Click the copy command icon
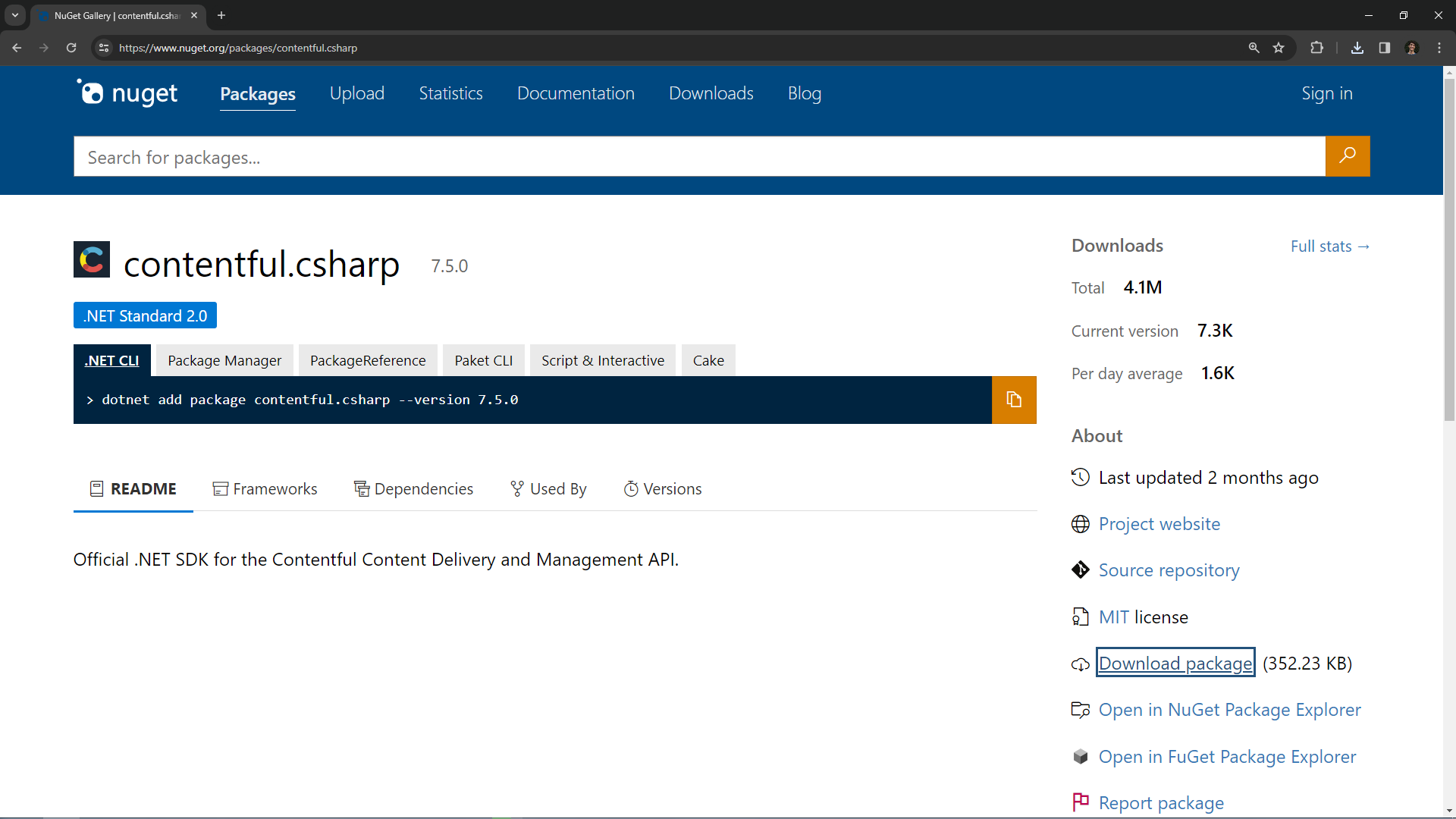The image size is (1456, 819). tap(1013, 400)
